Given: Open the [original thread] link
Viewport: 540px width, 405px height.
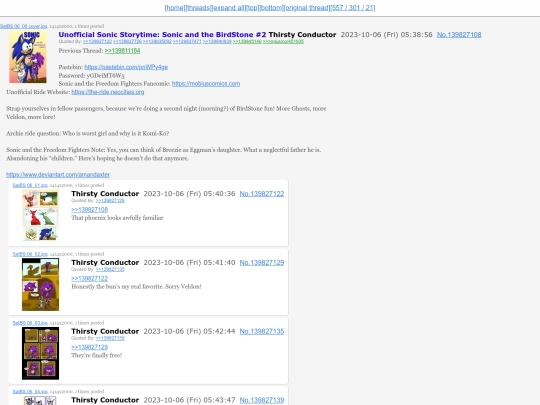Looking at the screenshot, I should point(307,8).
